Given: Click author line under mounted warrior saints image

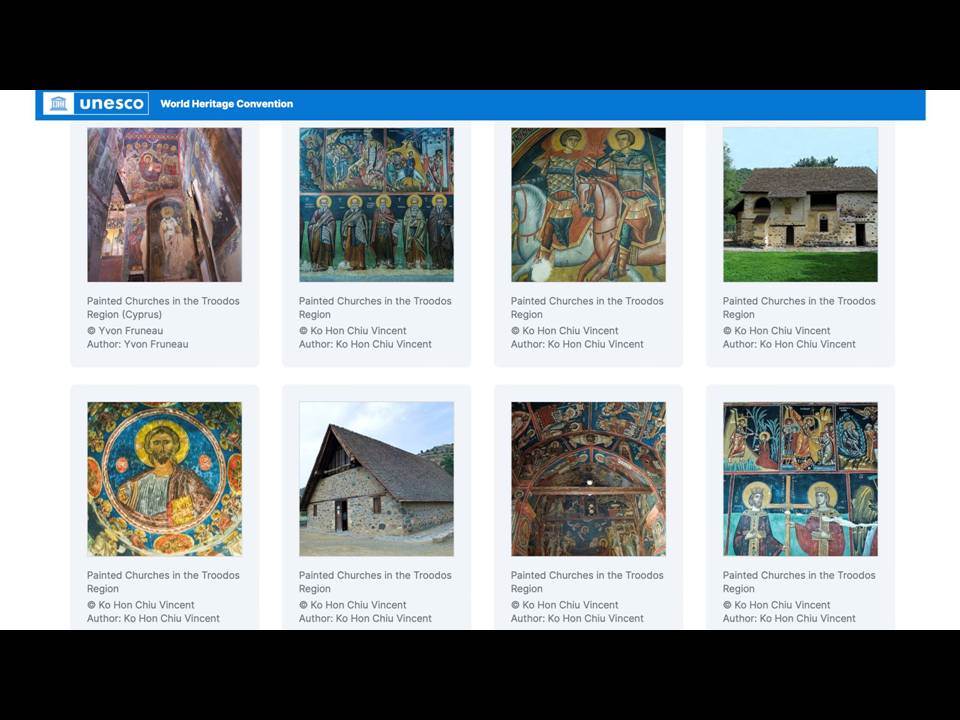Looking at the screenshot, I should pyautogui.click(x=577, y=344).
